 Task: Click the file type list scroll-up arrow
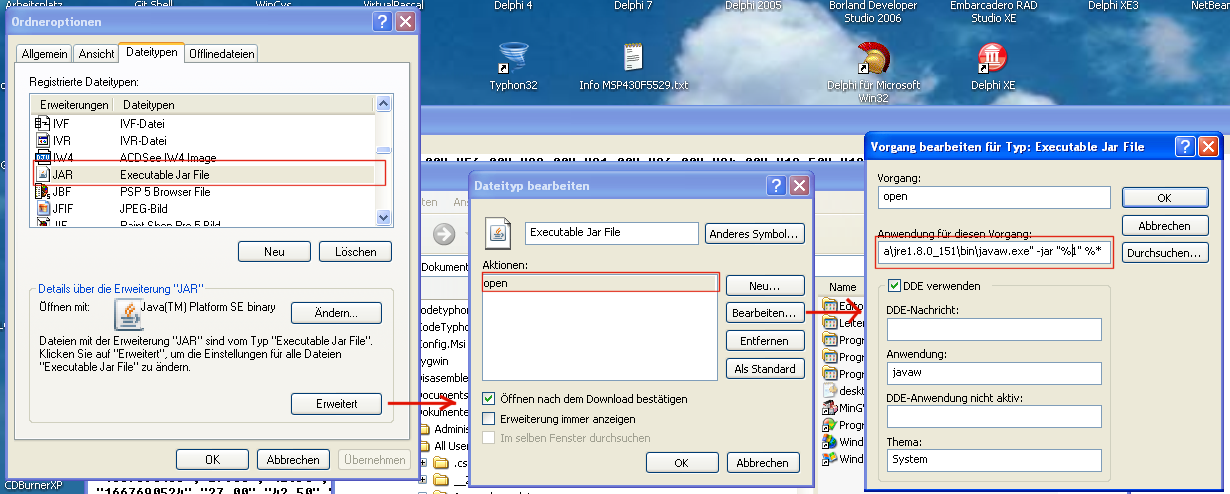pos(384,104)
